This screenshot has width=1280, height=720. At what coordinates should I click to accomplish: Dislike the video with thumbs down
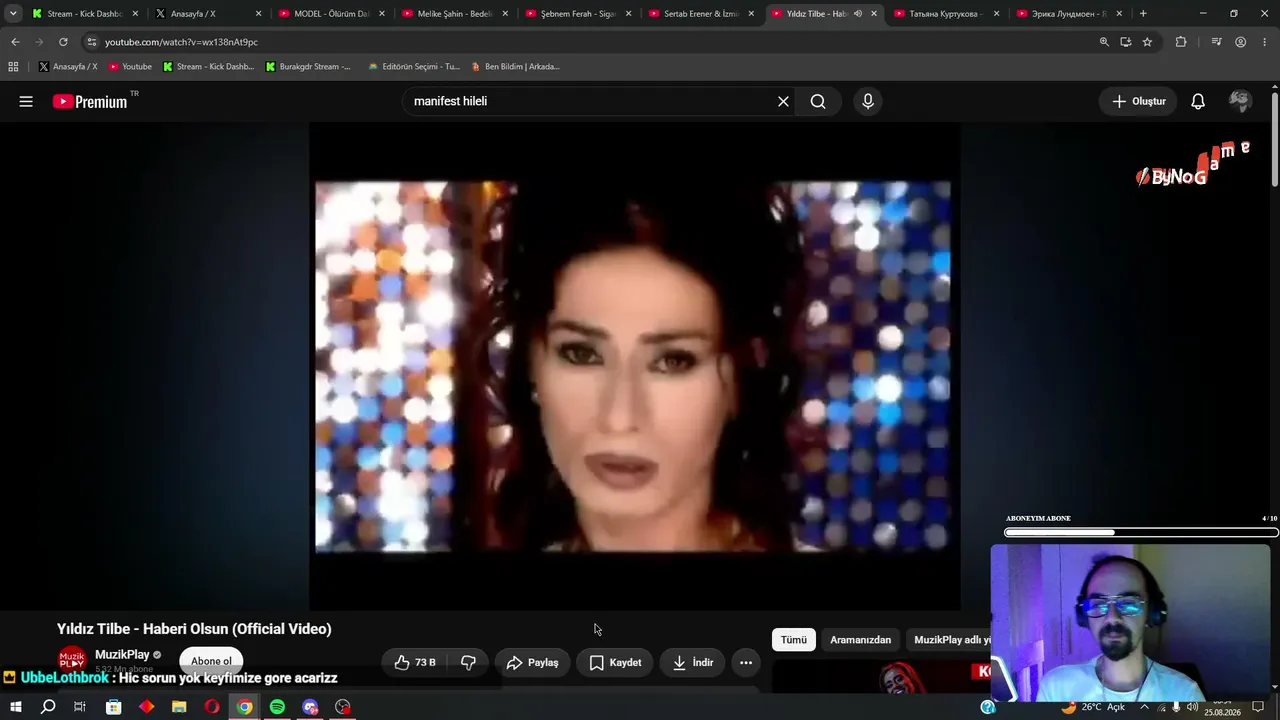(x=468, y=662)
